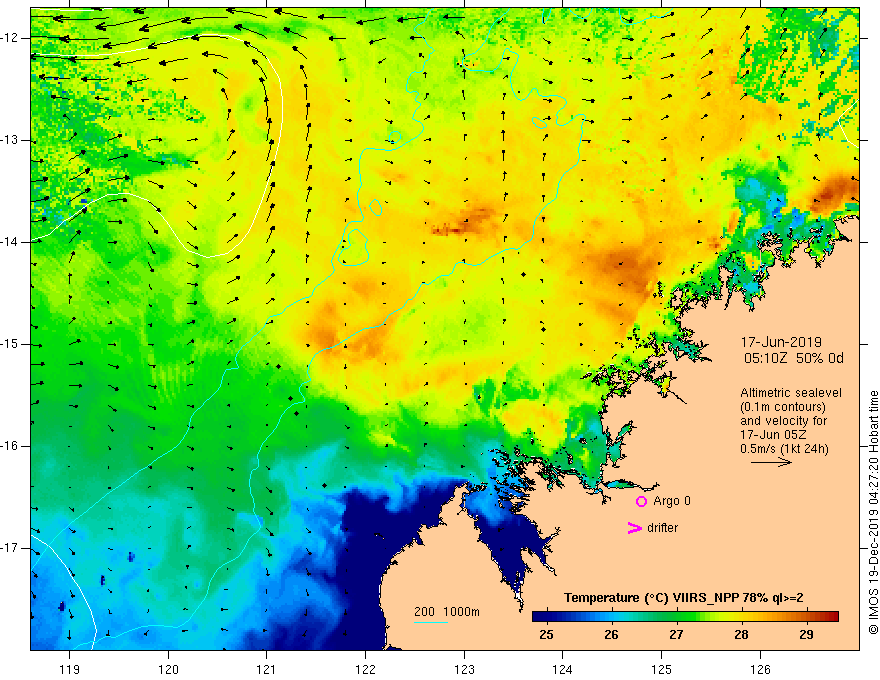880x680 pixels.
Task: Click the -13 latitude axis label
Action: [11, 140]
